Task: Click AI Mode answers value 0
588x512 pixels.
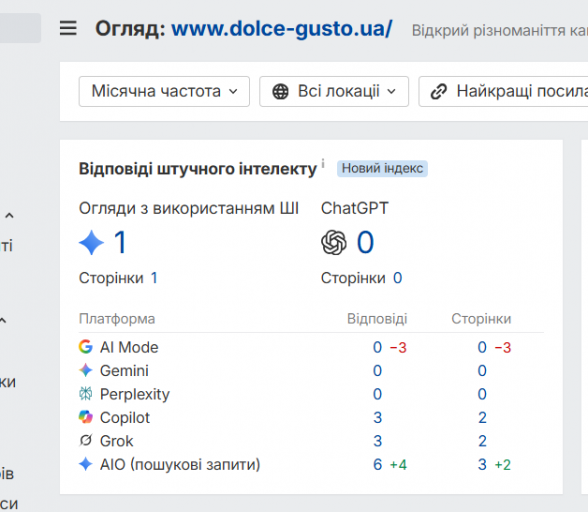Action: pyautogui.click(x=377, y=347)
